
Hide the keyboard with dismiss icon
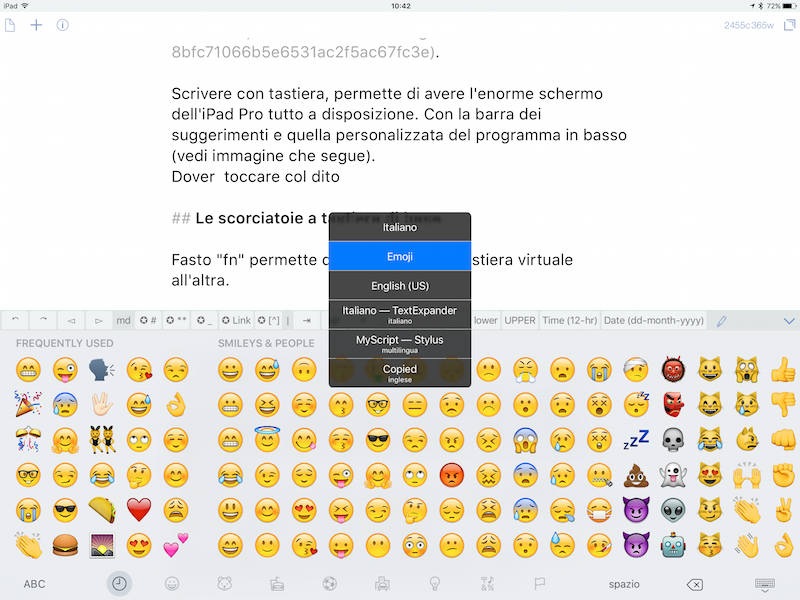tap(764, 585)
